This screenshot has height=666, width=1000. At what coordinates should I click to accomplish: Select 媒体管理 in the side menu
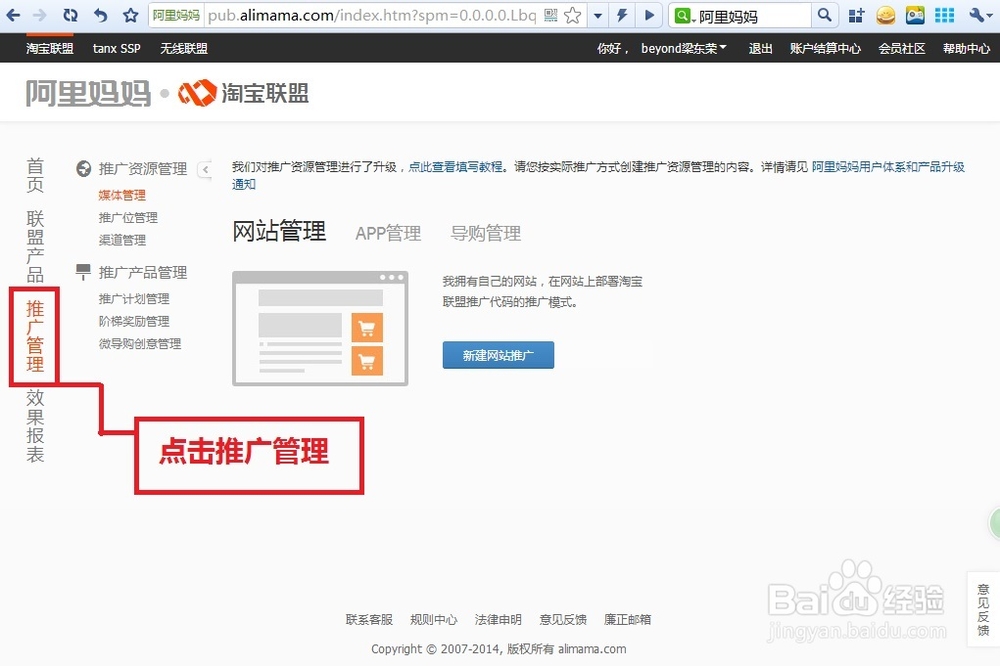coord(122,195)
